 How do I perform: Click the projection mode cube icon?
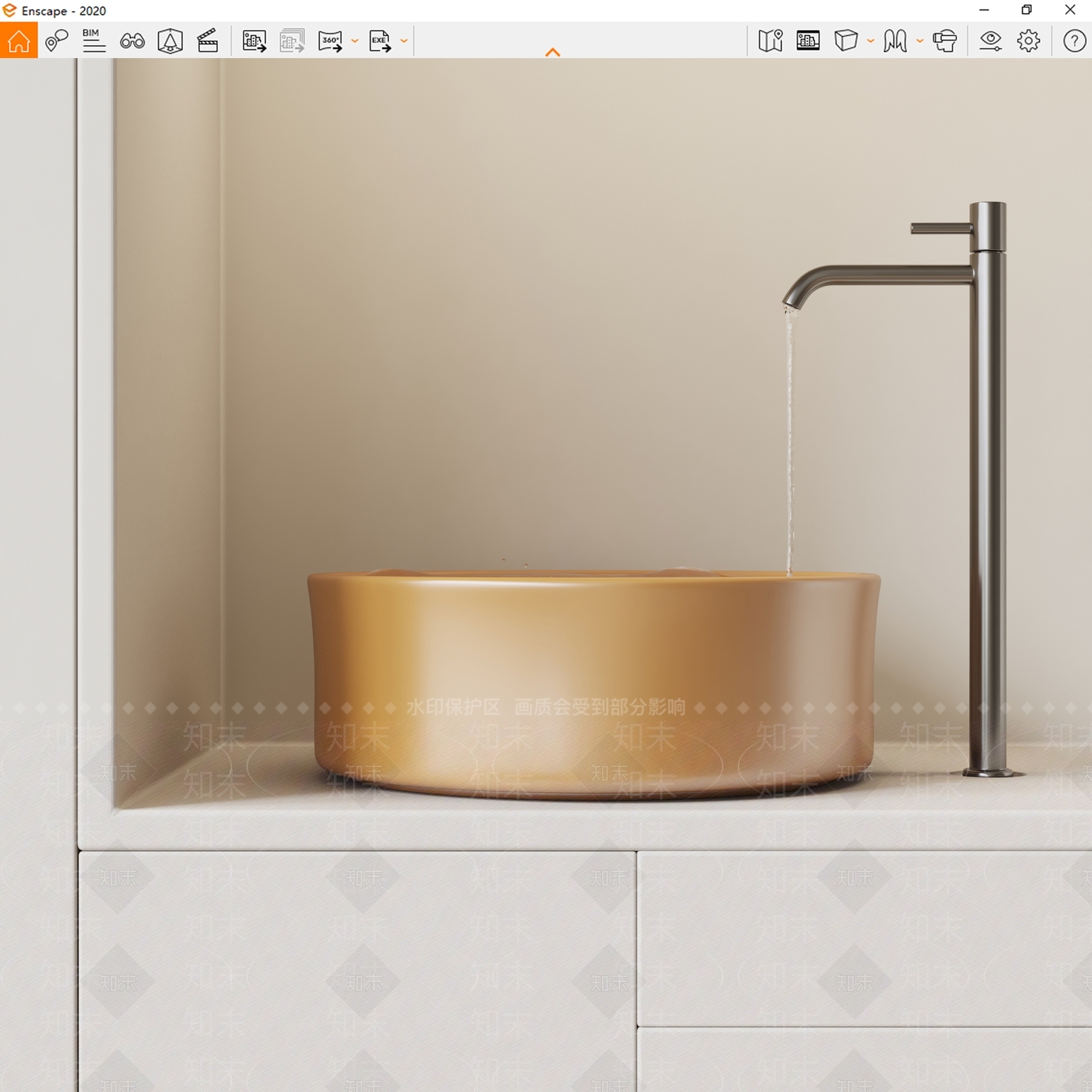846,40
